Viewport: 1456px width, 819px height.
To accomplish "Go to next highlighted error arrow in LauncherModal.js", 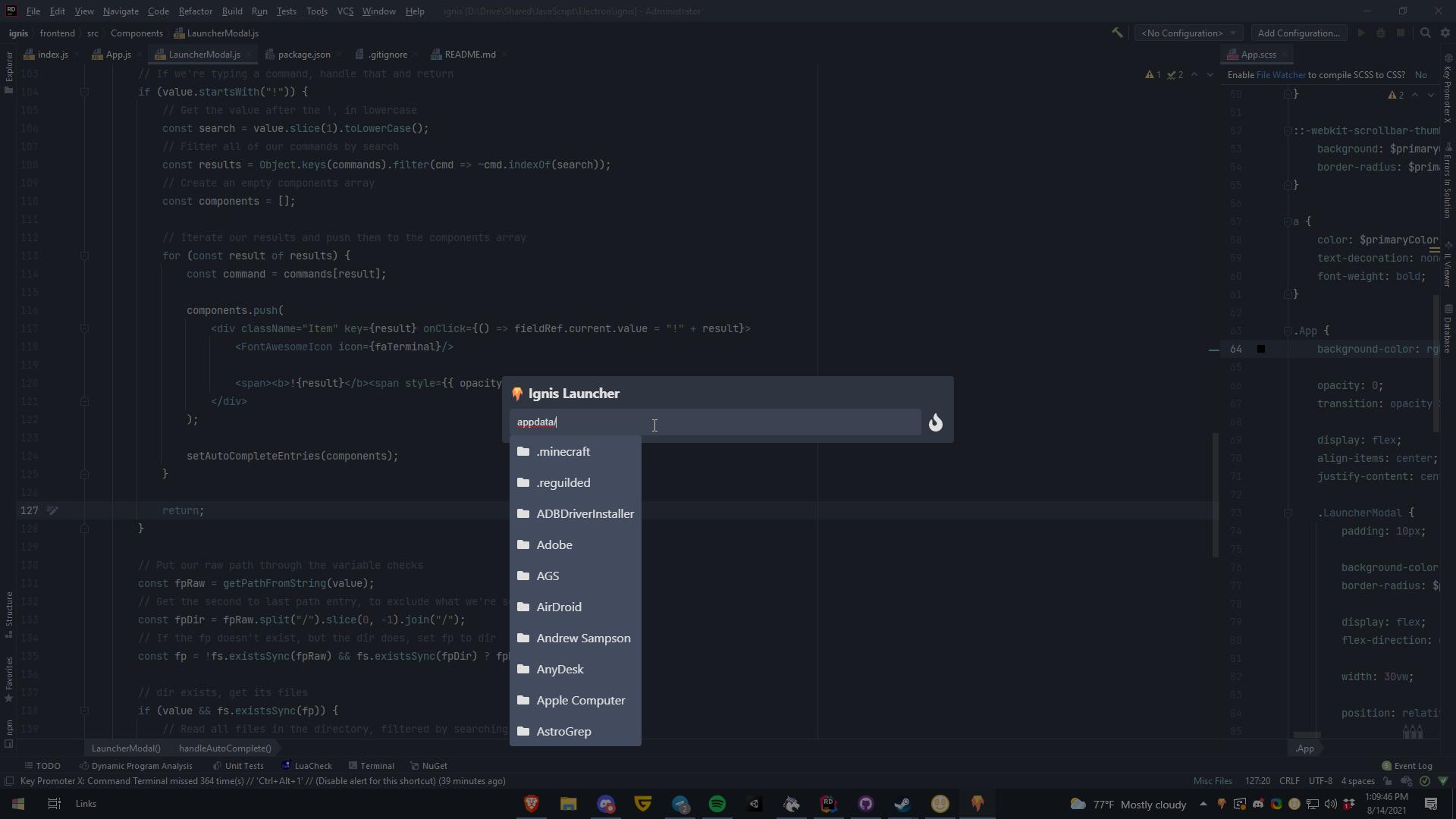I will 1210,74.
